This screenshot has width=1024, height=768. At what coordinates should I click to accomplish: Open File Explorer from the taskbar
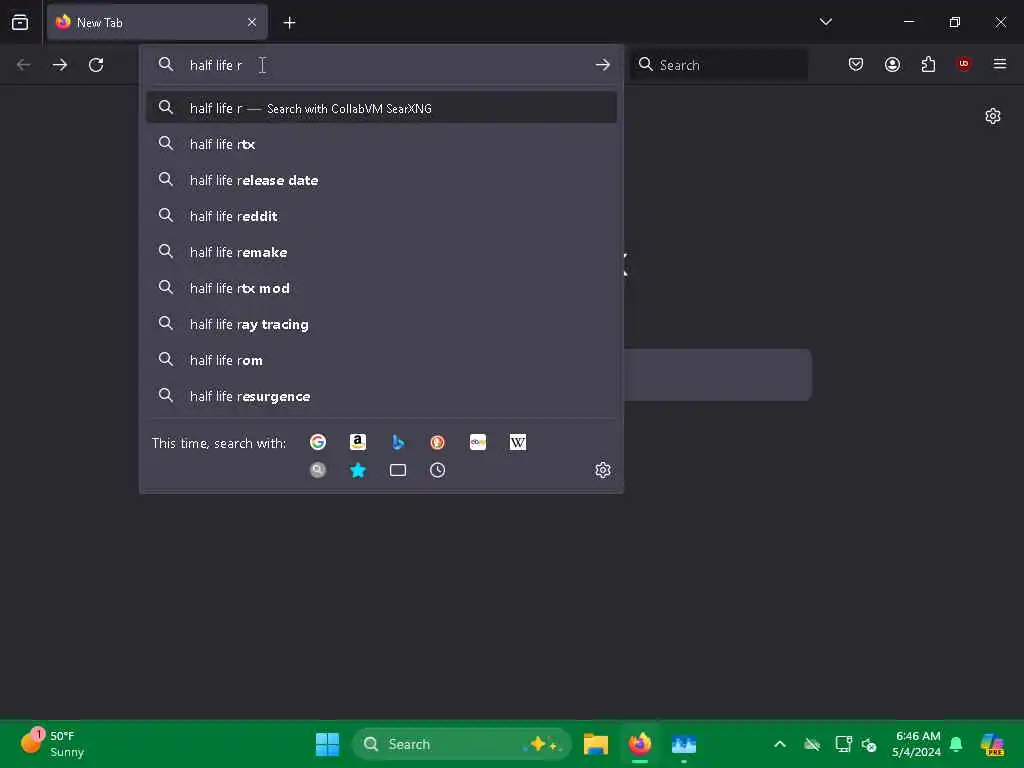pos(596,744)
